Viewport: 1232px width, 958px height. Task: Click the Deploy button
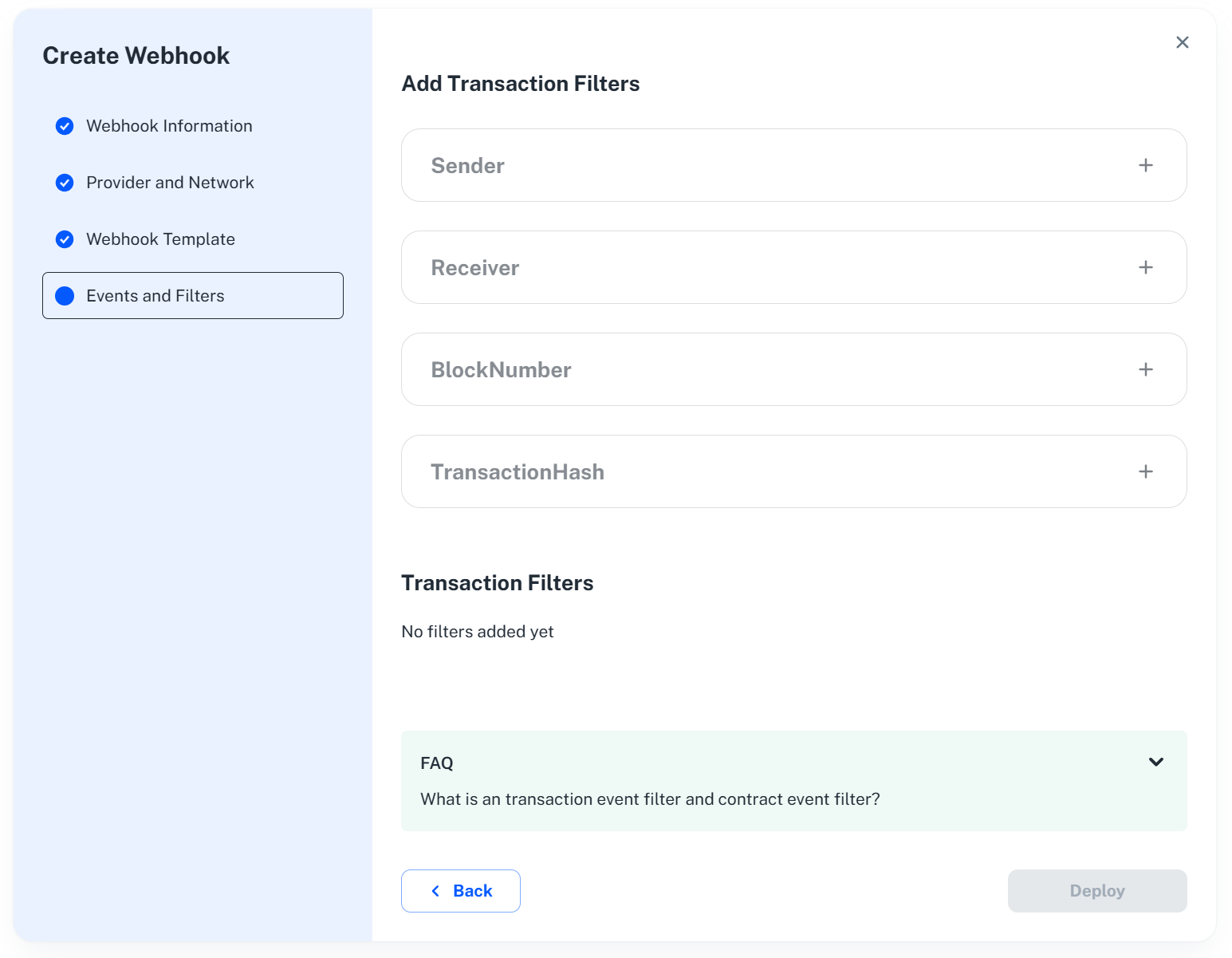pyautogui.click(x=1097, y=891)
